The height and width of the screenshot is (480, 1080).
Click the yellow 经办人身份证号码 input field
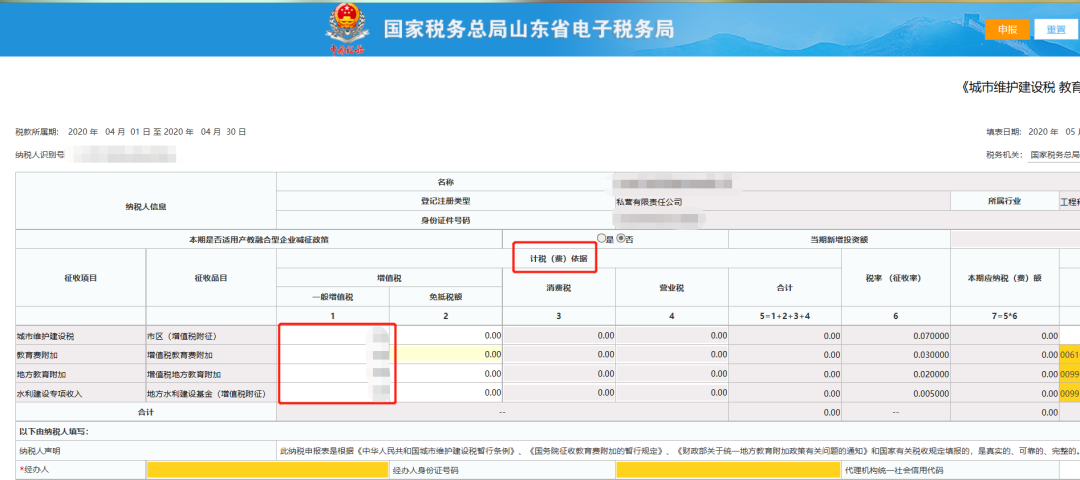728,470
